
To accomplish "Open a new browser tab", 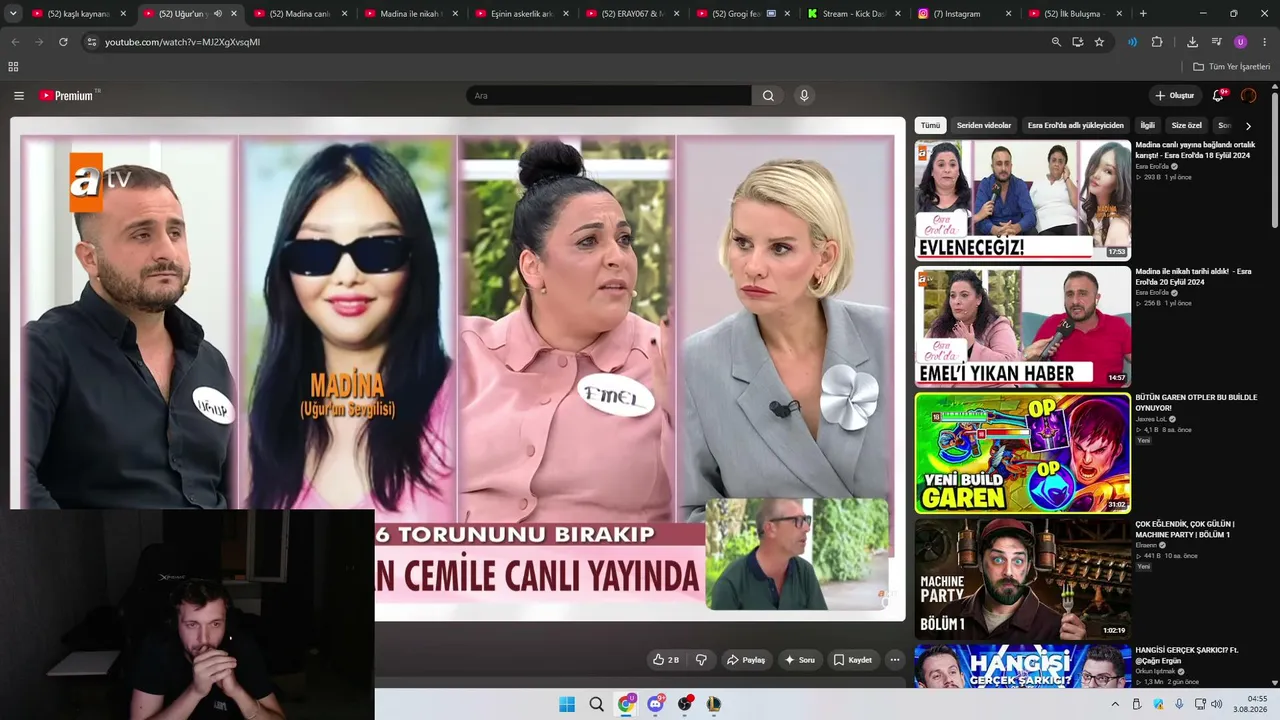I will click(x=1143, y=14).
